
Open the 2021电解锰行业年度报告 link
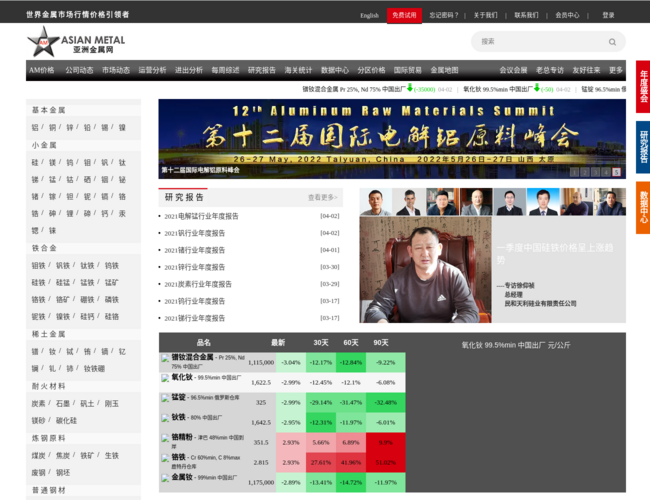tap(201, 216)
